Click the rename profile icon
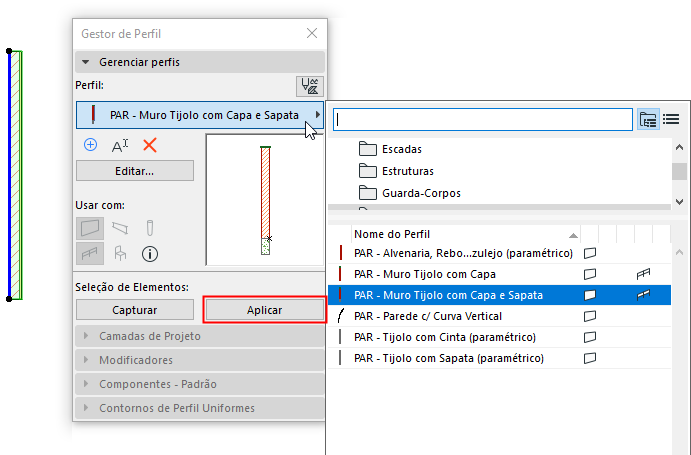 tap(120, 145)
